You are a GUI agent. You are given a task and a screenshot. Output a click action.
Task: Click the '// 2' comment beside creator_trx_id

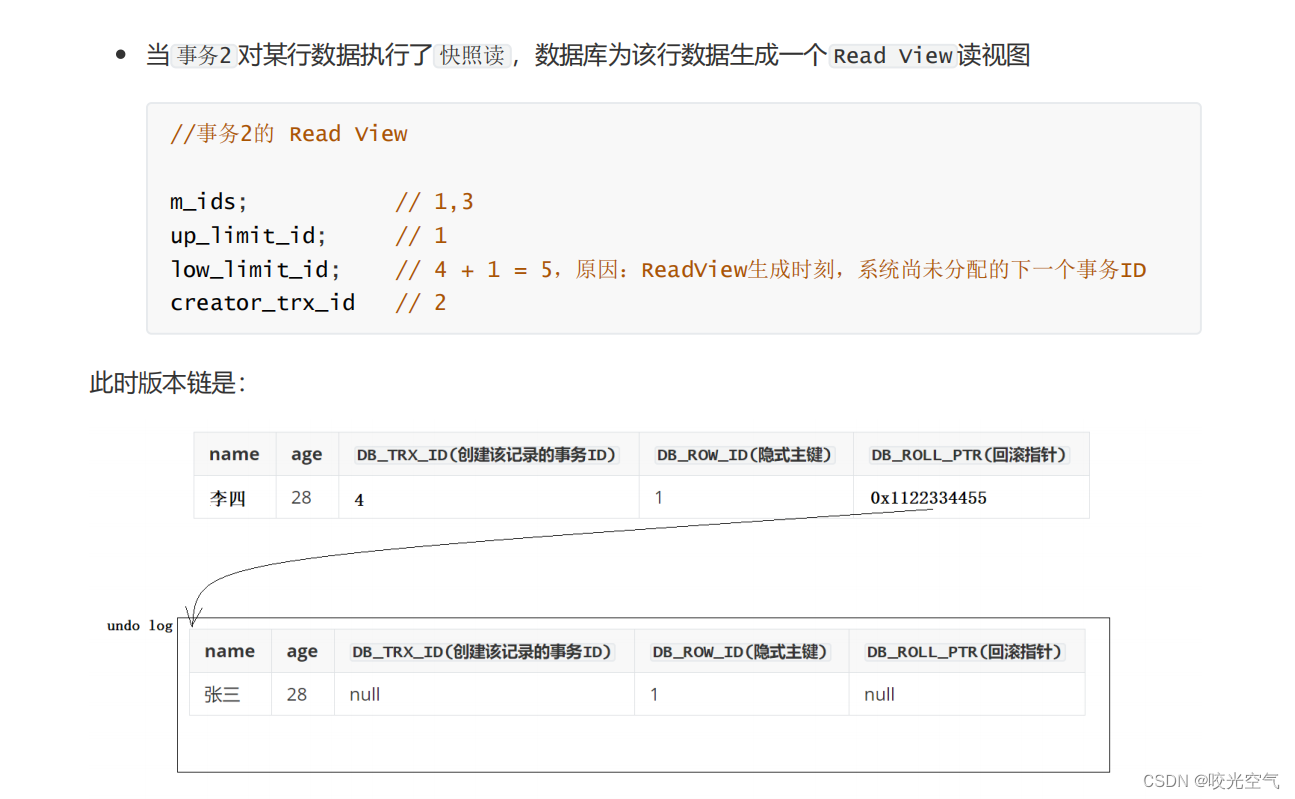pos(421,303)
